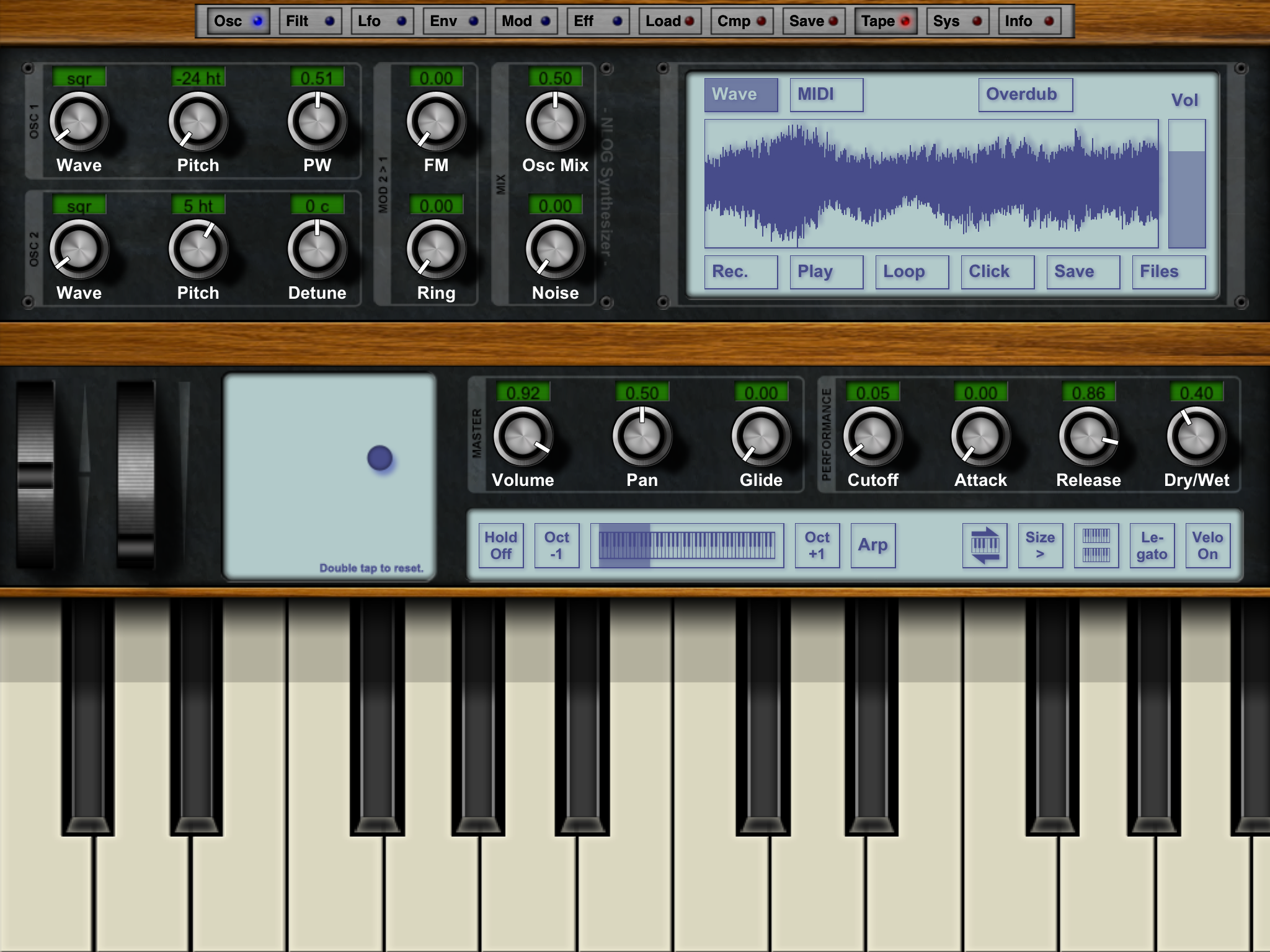Image resolution: width=1270 pixels, height=952 pixels.
Task: Toggle Loop playback in the tape recorder
Action: click(912, 271)
